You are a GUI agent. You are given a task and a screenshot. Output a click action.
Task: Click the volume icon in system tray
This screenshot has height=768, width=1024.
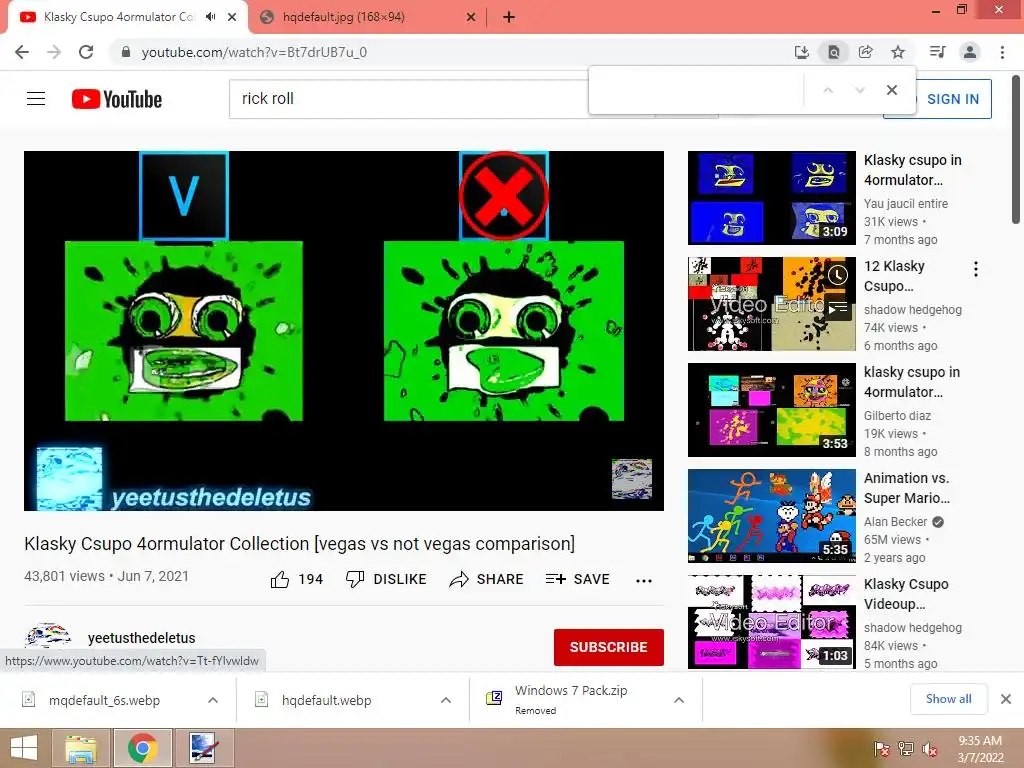(x=930, y=749)
